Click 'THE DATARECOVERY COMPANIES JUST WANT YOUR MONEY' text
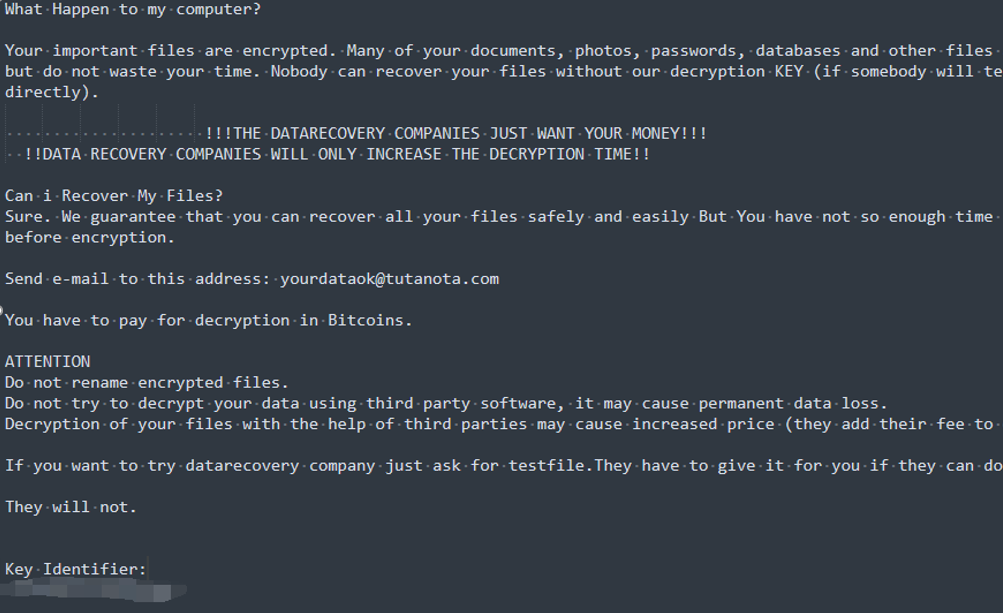1003x613 pixels. 455,134
